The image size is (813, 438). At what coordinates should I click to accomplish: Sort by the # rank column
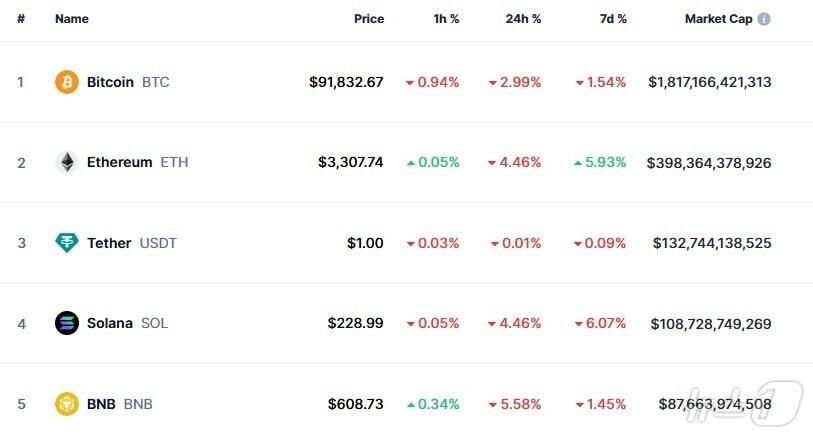(x=20, y=19)
